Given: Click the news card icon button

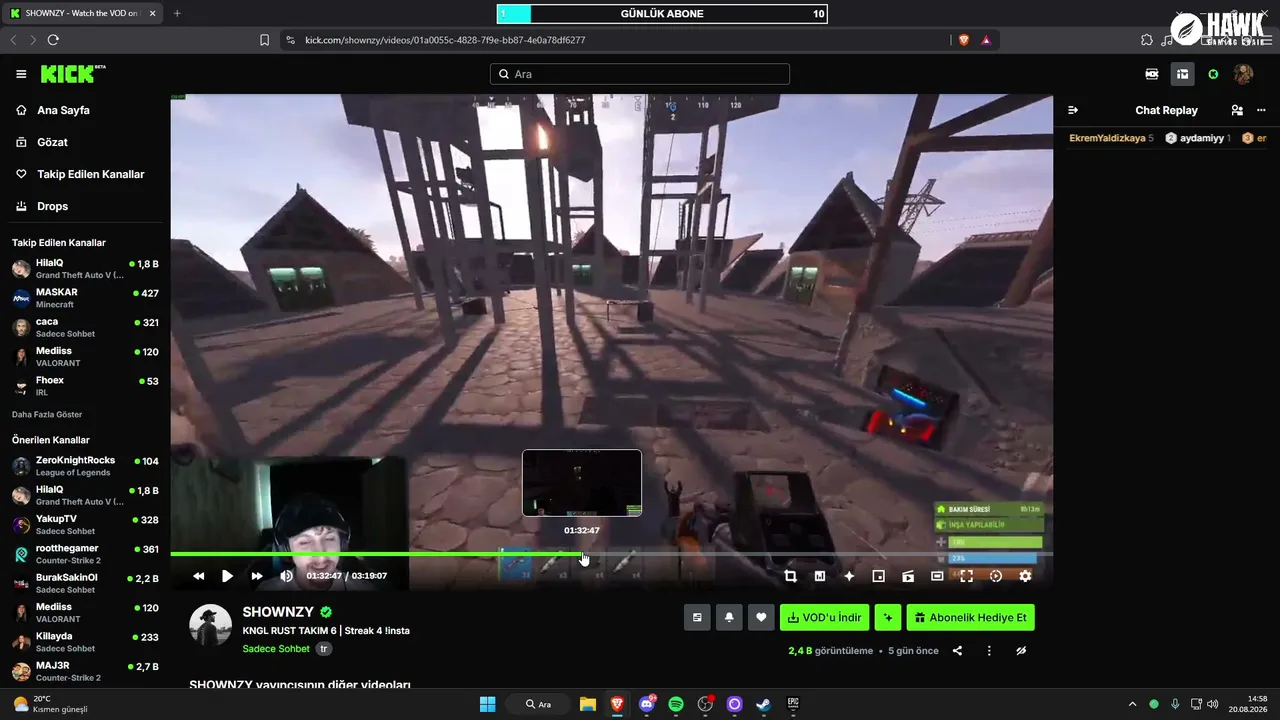Looking at the screenshot, I should (x=697, y=618).
